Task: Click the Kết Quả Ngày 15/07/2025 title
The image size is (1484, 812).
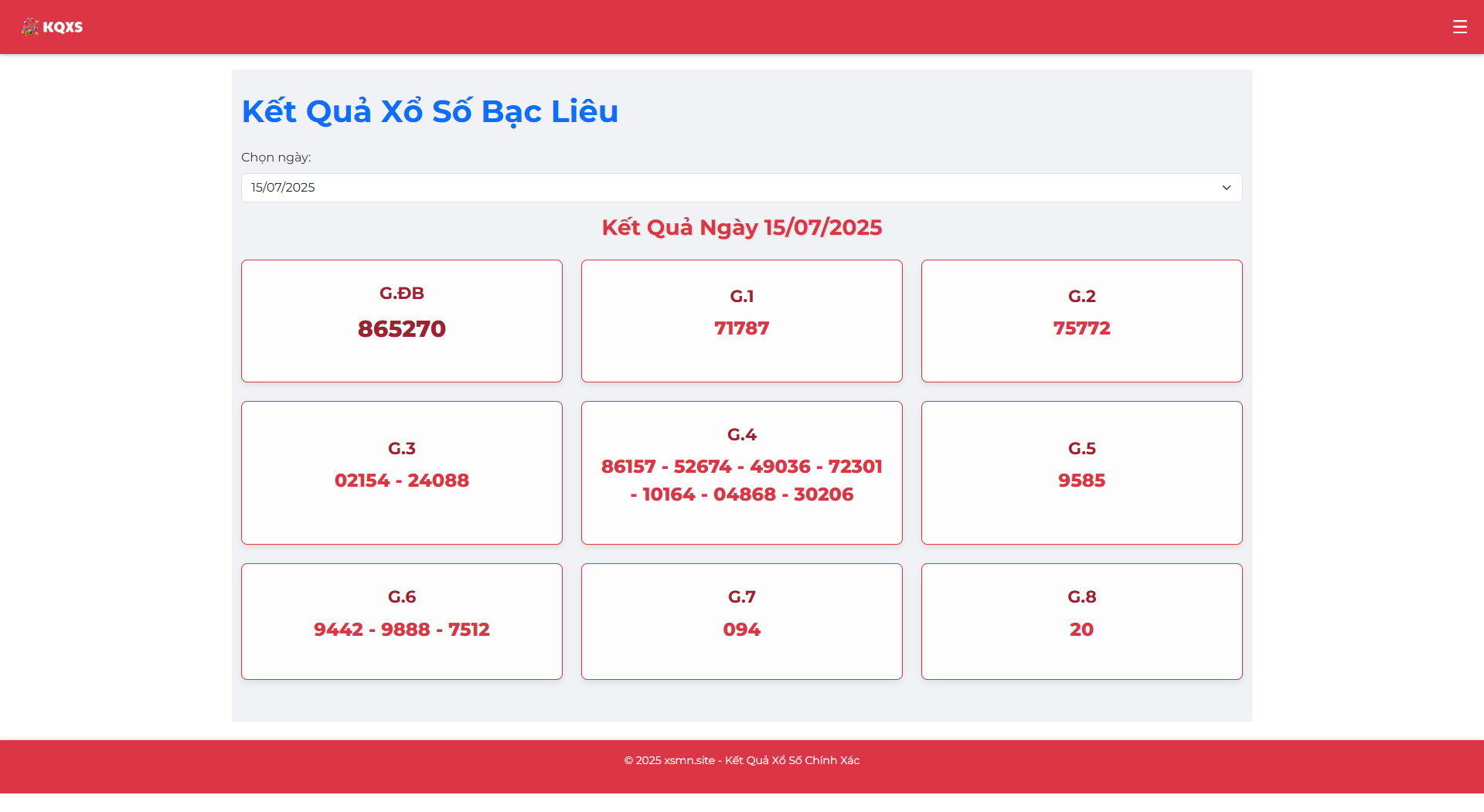Action: tap(741, 227)
